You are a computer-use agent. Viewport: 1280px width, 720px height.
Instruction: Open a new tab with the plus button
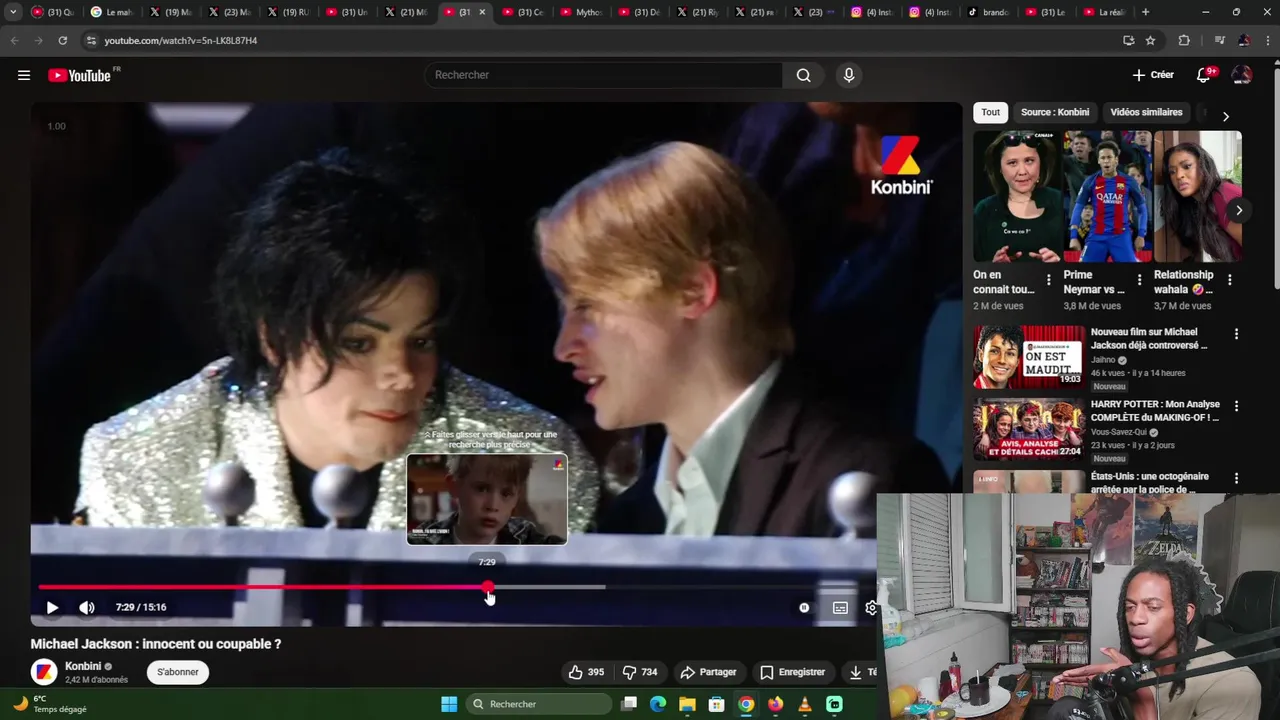coord(1145,12)
